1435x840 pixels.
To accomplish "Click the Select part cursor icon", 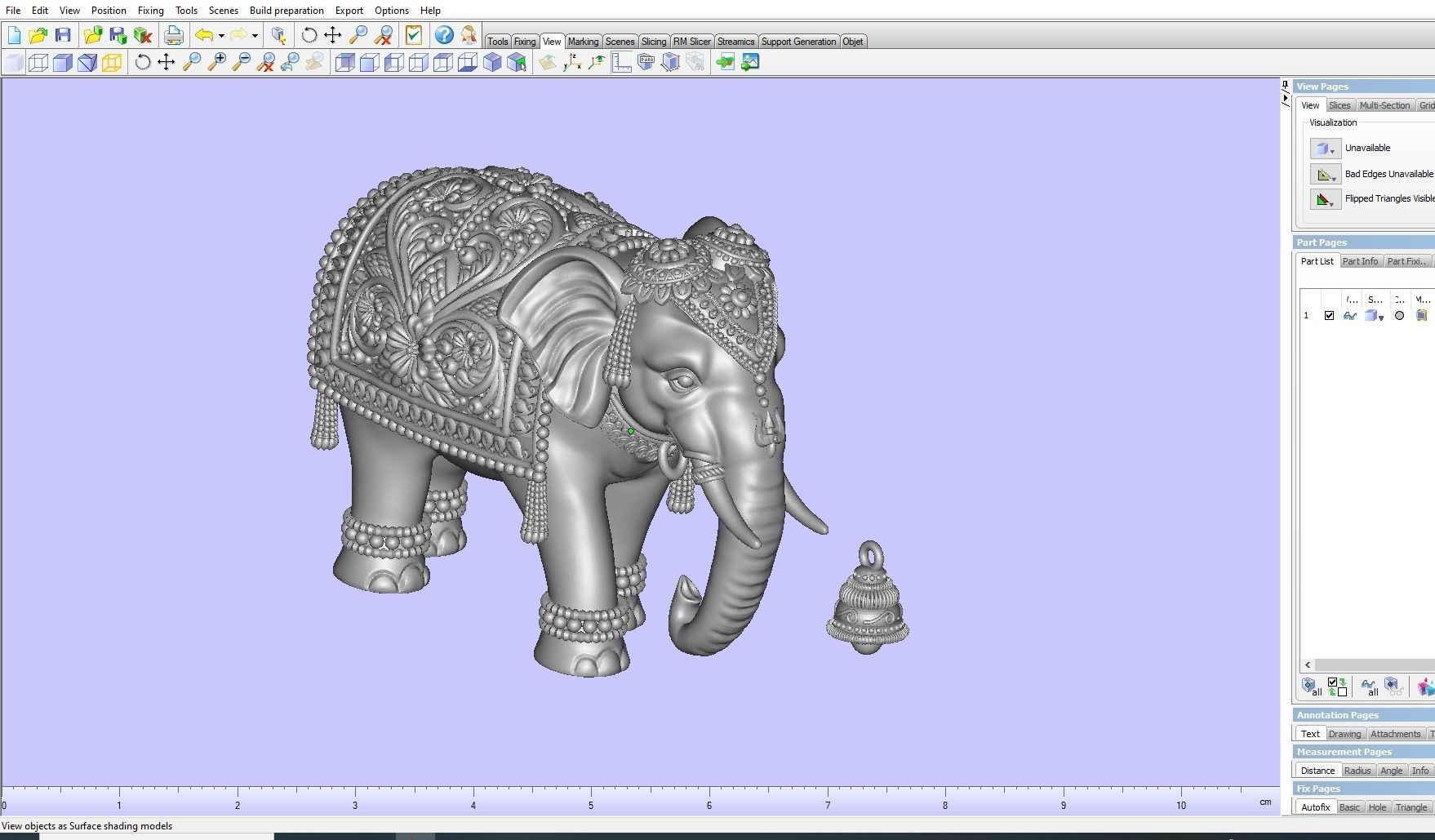I will 278,35.
